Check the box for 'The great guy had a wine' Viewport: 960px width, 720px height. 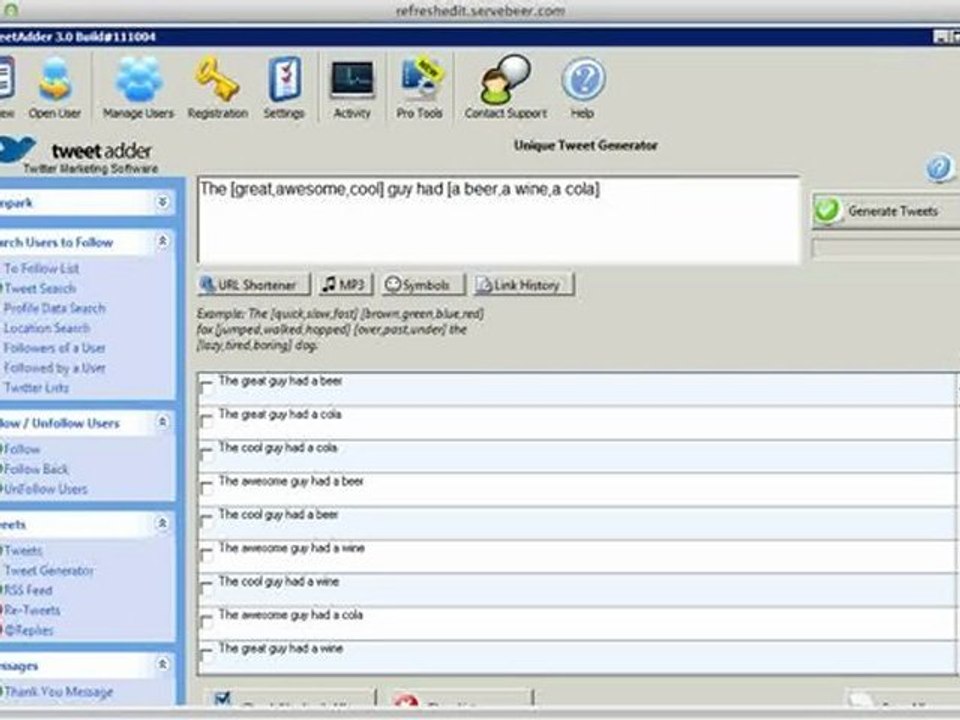(x=206, y=655)
